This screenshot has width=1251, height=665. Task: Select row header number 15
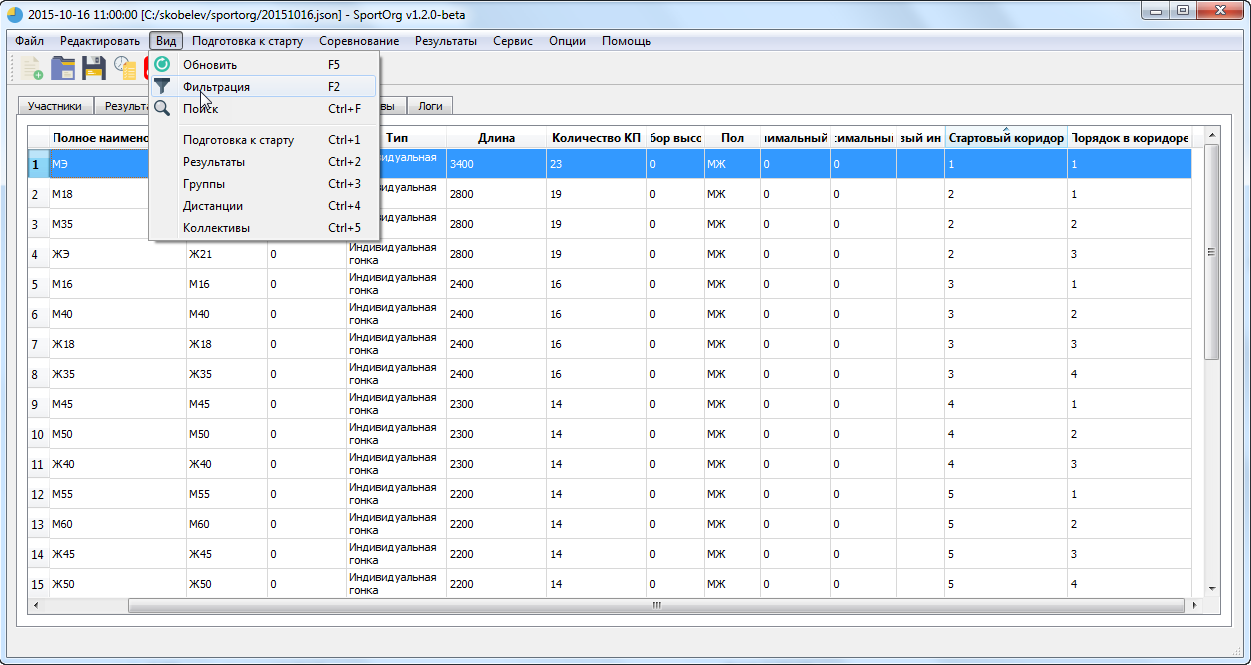click(x=38, y=584)
